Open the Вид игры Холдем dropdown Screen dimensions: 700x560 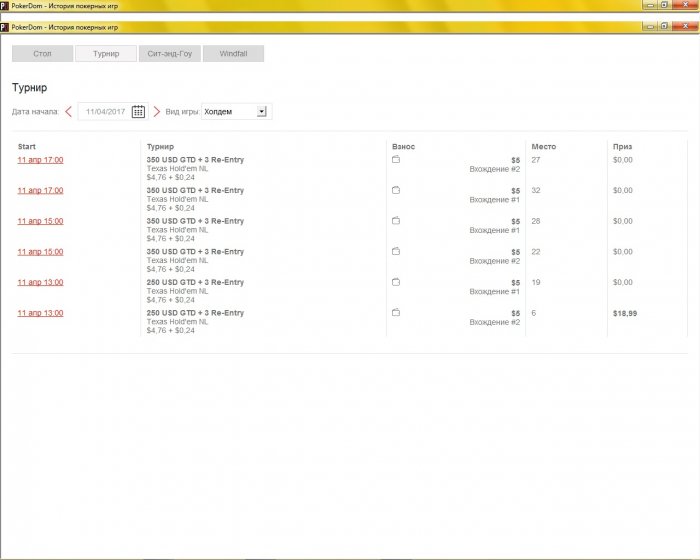click(x=237, y=112)
